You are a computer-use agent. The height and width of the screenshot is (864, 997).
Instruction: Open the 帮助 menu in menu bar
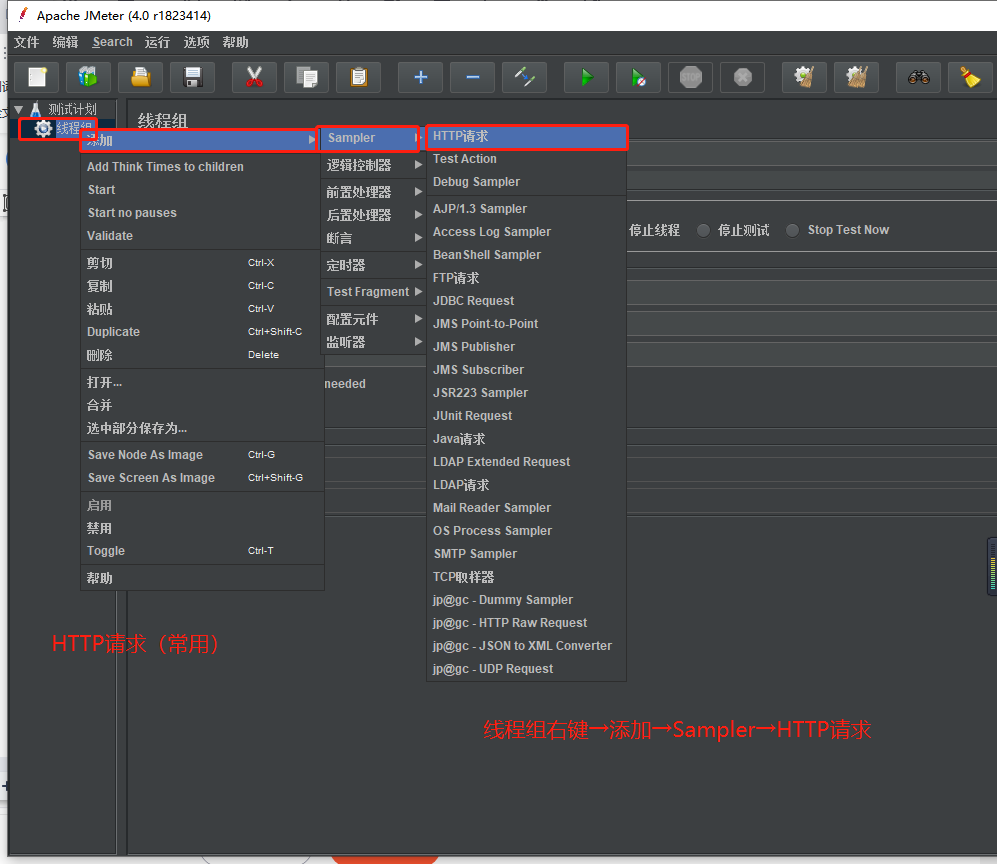pos(235,42)
